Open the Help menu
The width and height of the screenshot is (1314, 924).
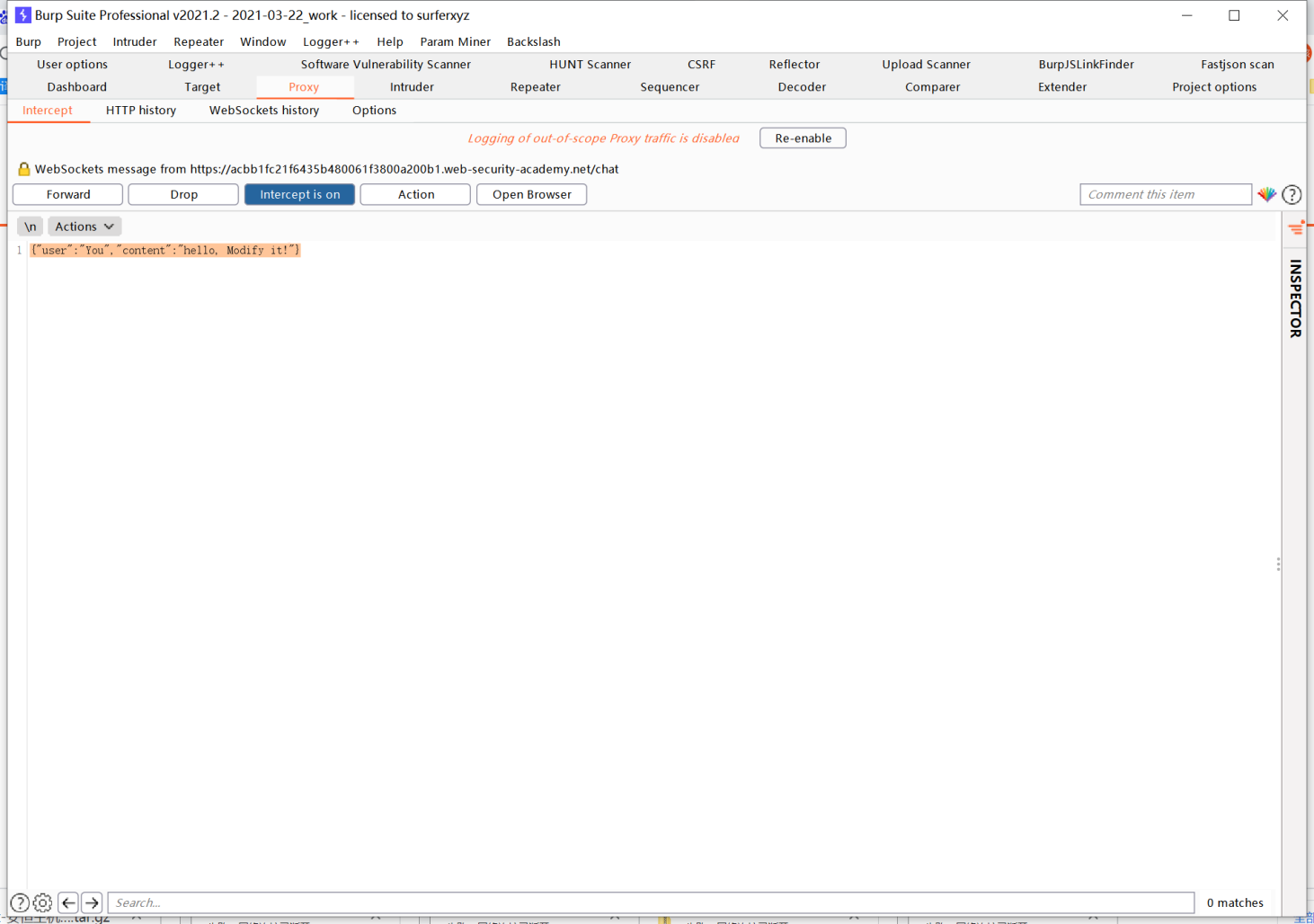[390, 41]
